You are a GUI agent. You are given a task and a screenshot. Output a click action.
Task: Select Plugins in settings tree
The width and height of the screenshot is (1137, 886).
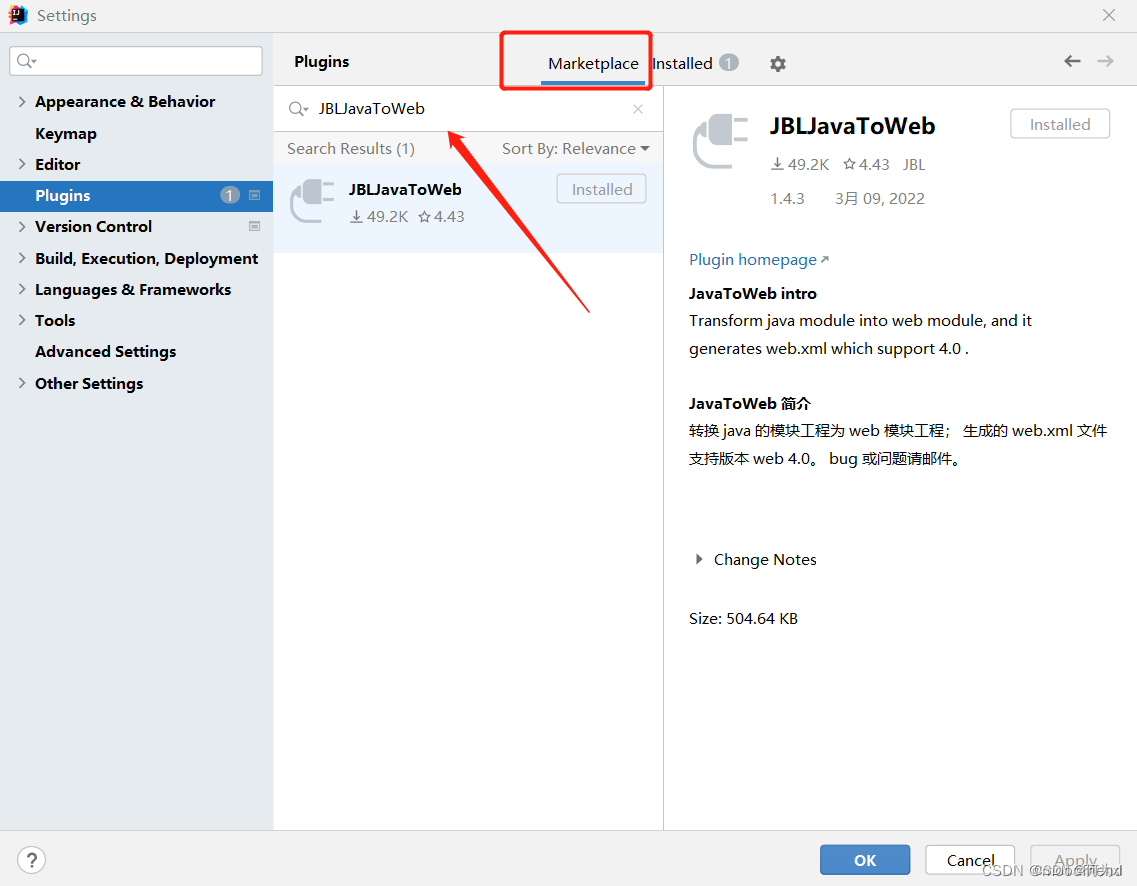(x=136, y=196)
